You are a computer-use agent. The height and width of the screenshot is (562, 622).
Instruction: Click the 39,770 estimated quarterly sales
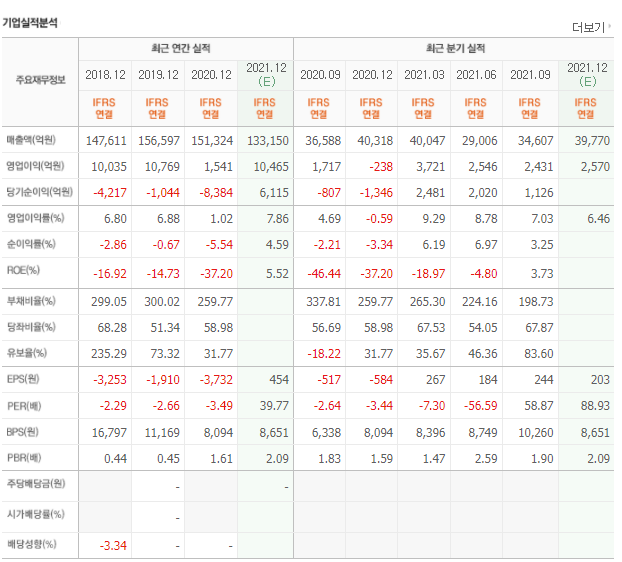pyautogui.click(x=592, y=140)
